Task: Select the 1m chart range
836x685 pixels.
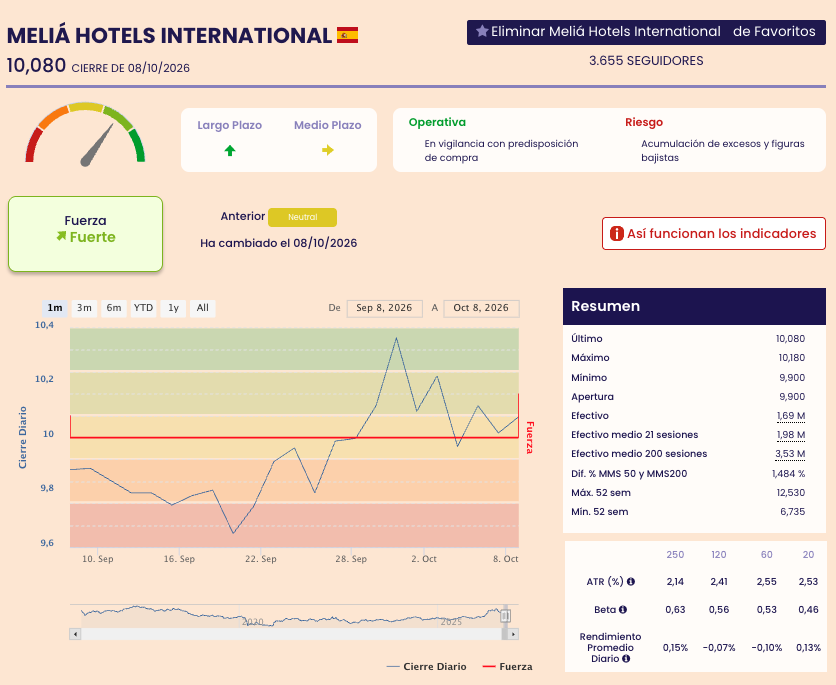Action: point(55,308)
